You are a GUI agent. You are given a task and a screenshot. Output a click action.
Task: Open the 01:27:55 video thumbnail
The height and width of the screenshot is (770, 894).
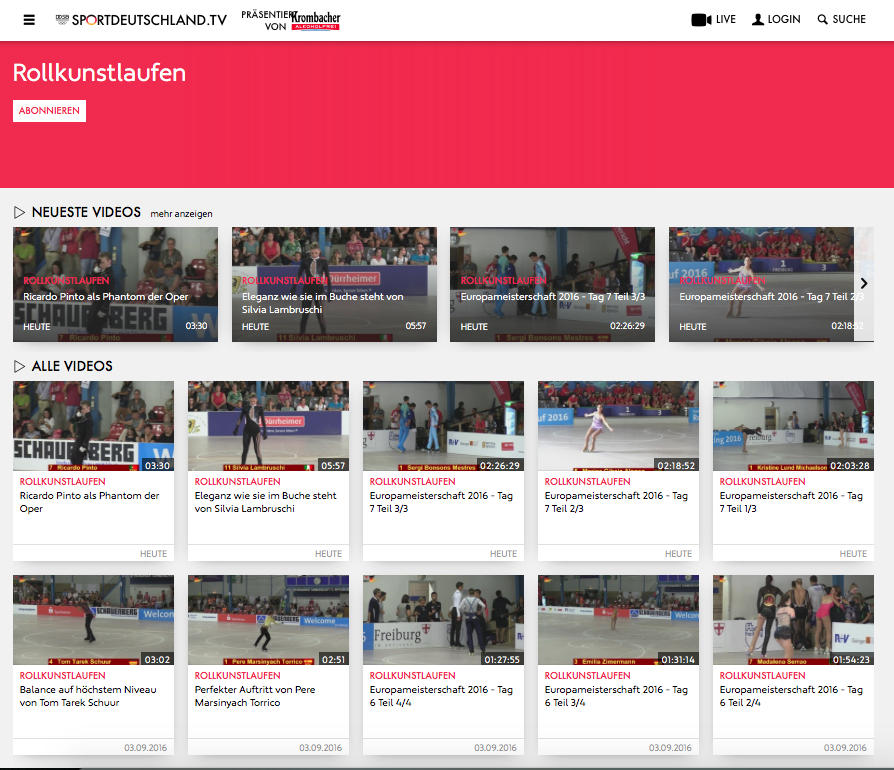[x=444, y=620]
